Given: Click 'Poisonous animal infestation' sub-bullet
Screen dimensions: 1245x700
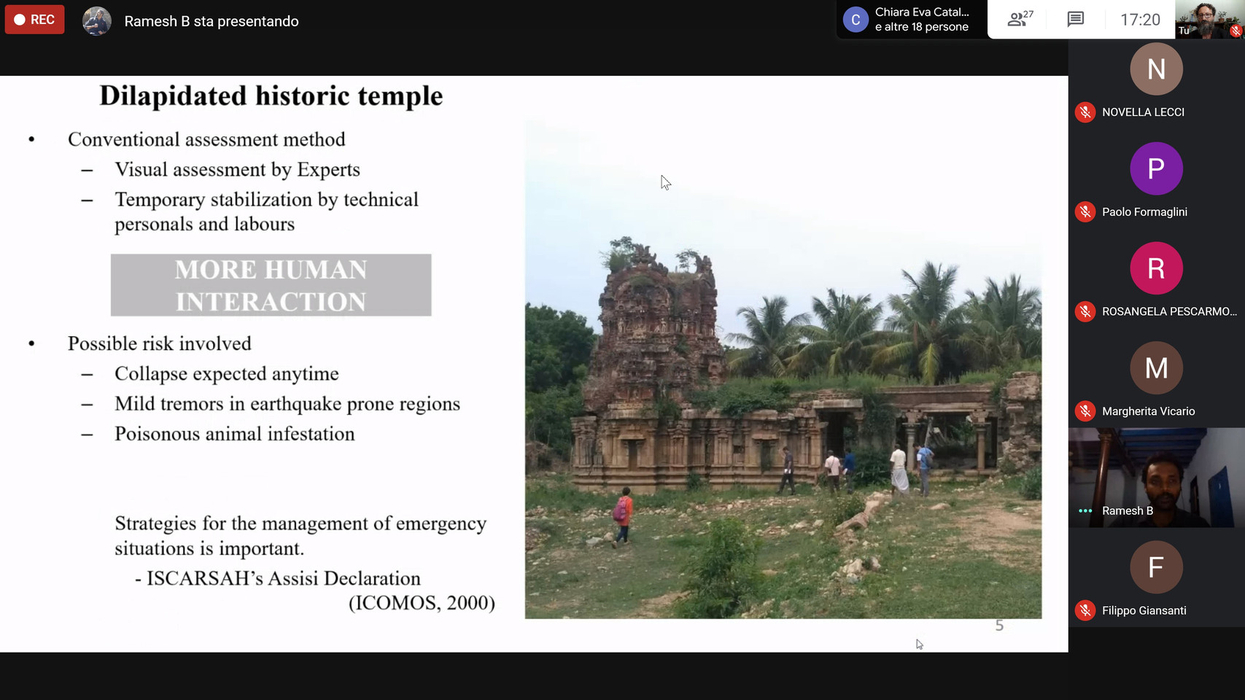Looking at the screenshot, I should 235,434.
